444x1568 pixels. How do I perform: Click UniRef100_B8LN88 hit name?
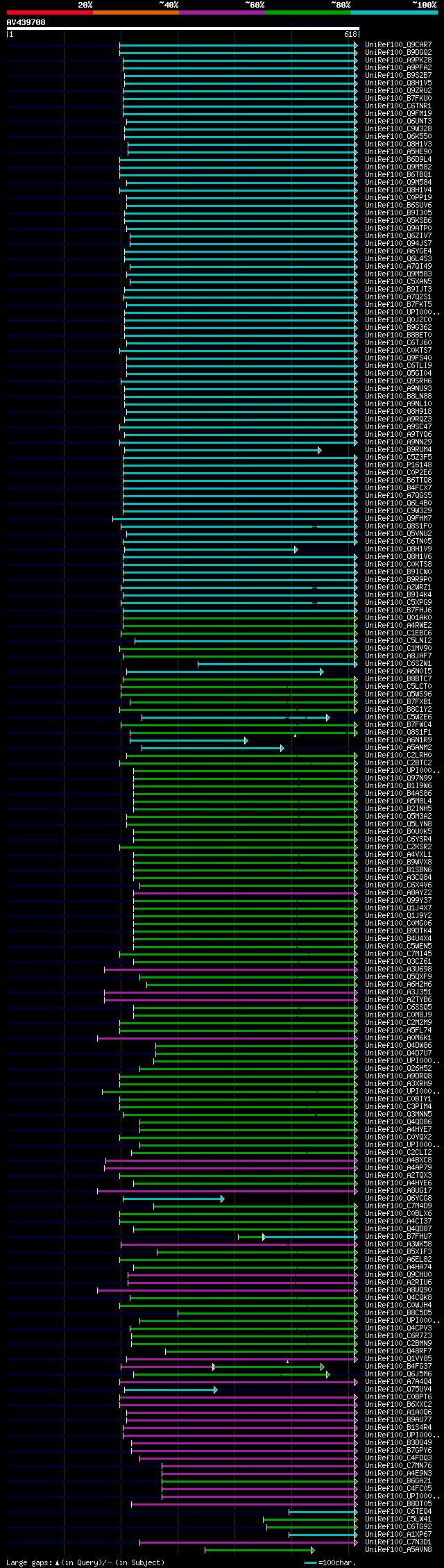(398, 396)
